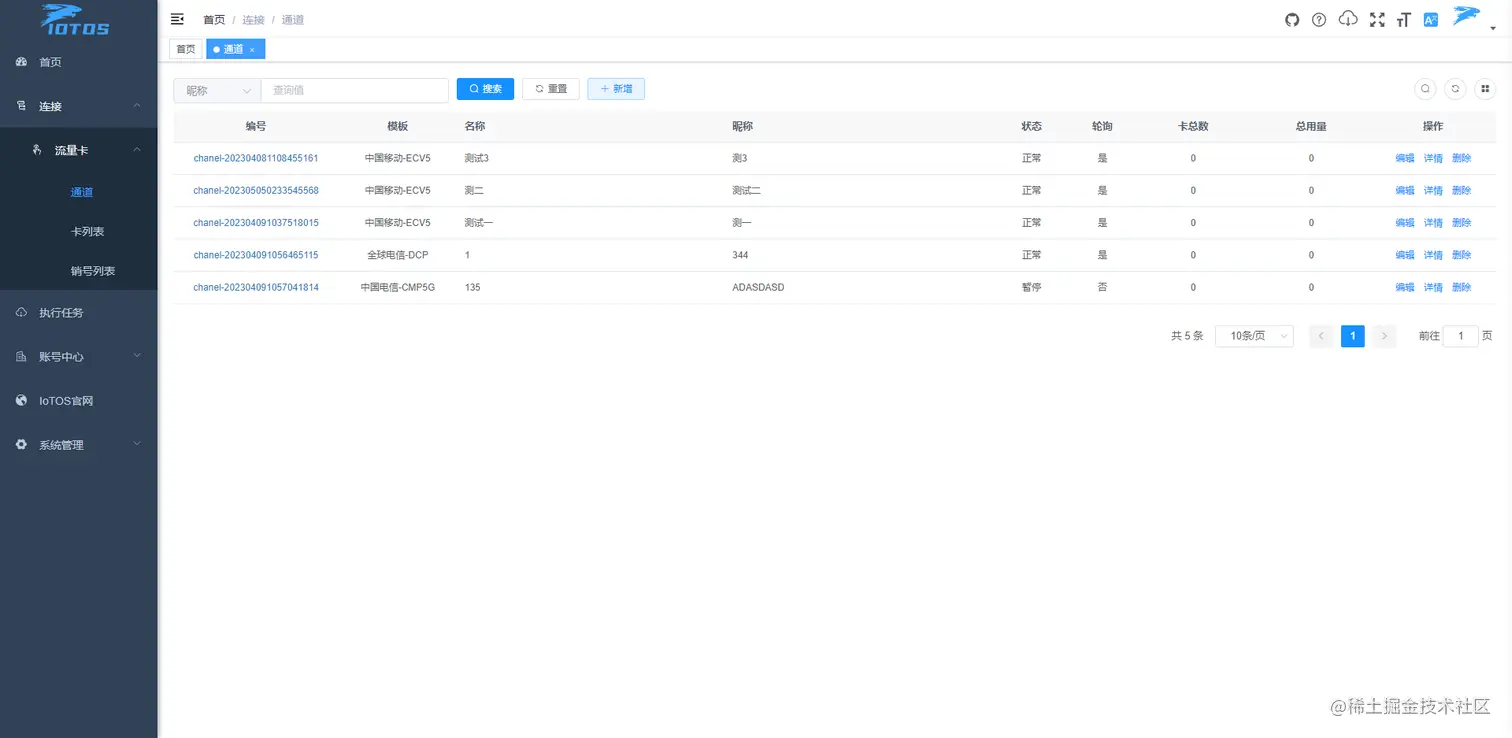
Task: Click 首页 in the breadcrumb
Action: click(x=214, y=20)
